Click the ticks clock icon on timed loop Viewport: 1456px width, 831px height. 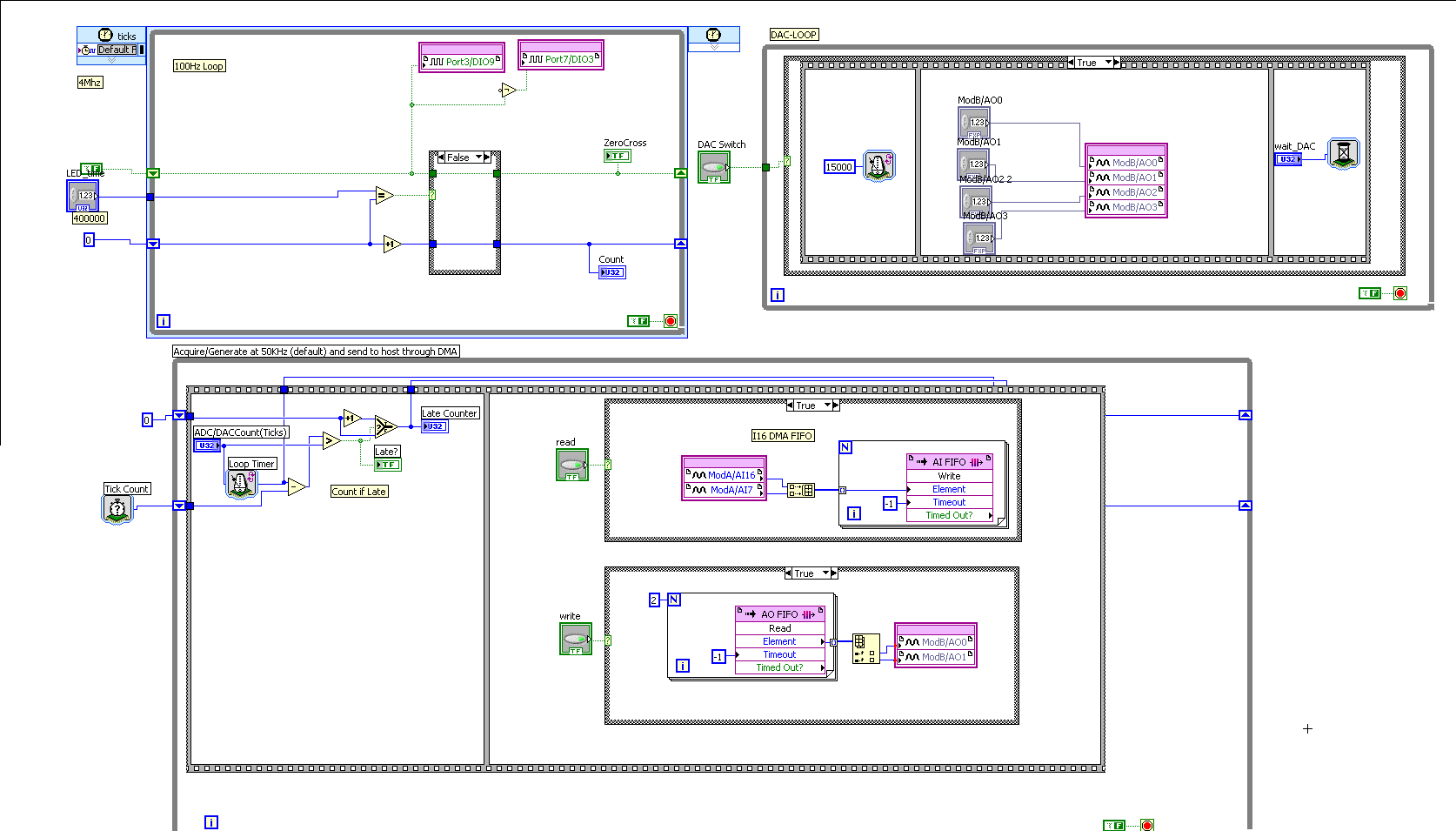coord(105,35)
